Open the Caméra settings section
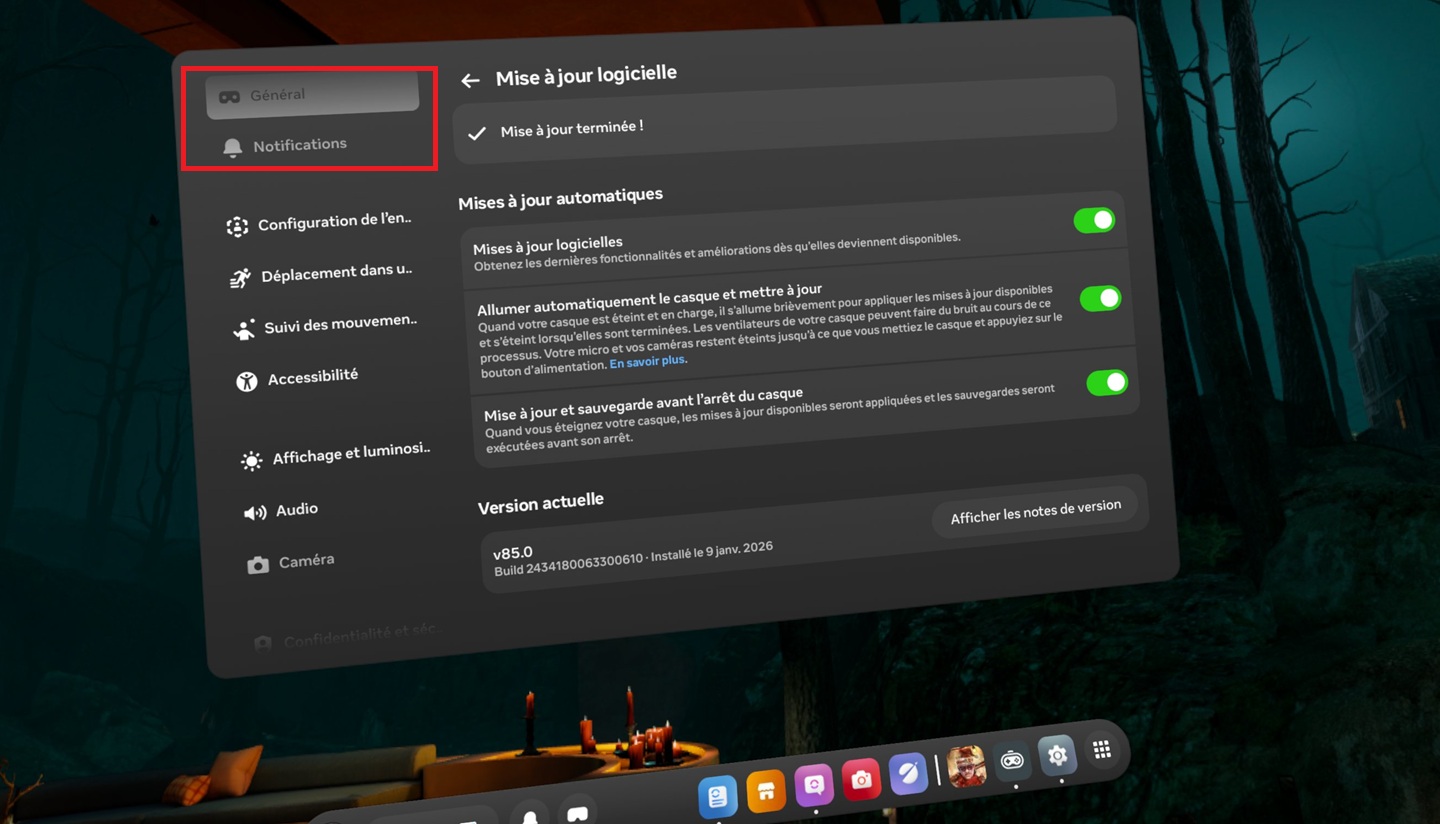Image resolution: width=1440 pixels, height=824 pixels. pos(305,561)
